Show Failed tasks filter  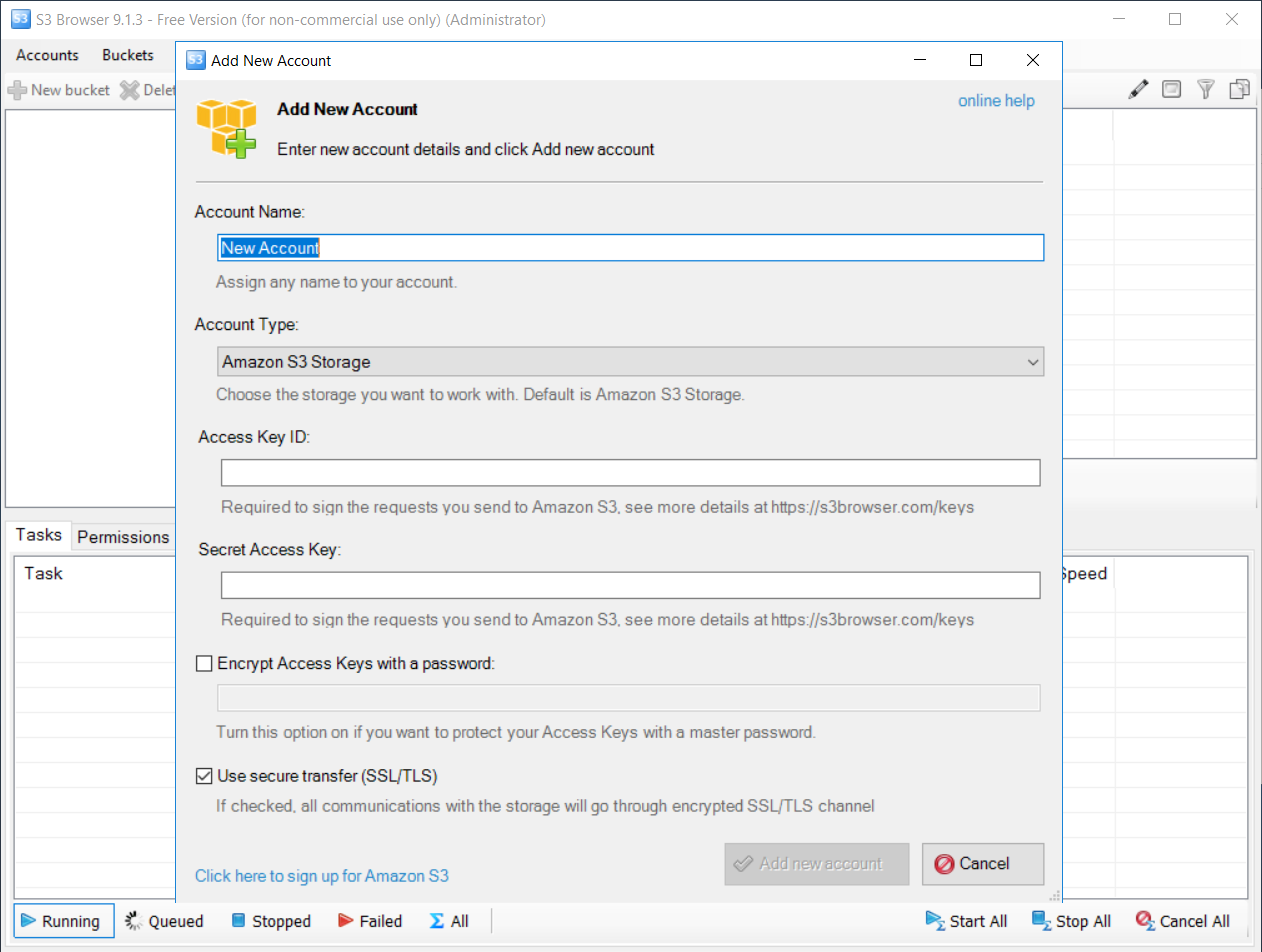point(369,921)
